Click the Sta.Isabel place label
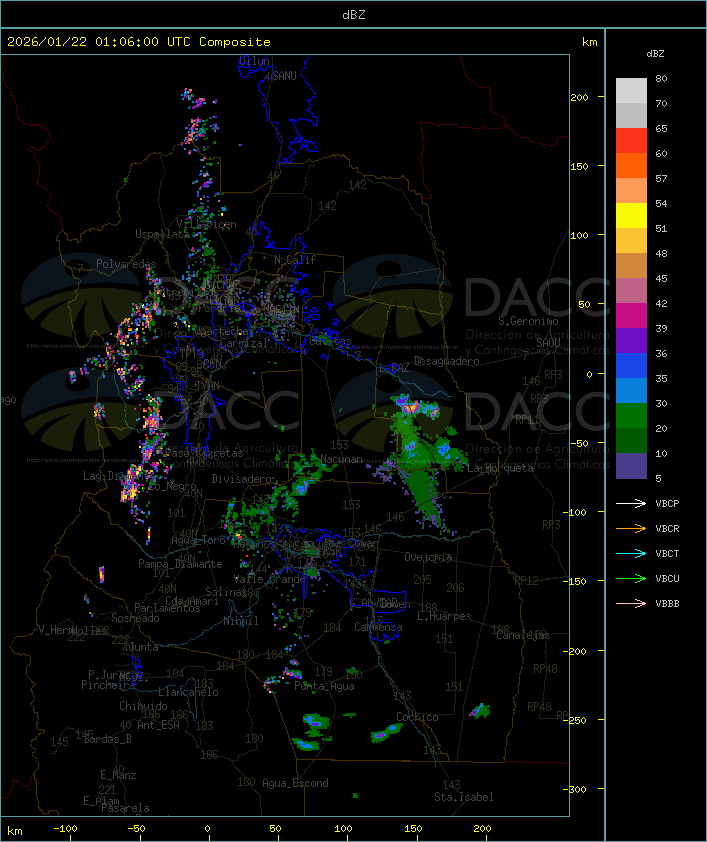707x842 pixels. point(464,797)
